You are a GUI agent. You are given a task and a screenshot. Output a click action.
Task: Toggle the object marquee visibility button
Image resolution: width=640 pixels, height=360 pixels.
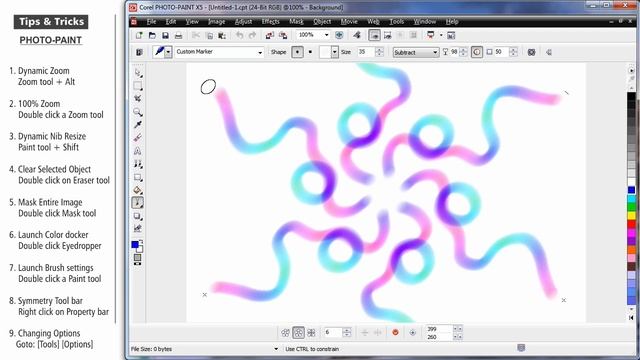coord(387,36)
